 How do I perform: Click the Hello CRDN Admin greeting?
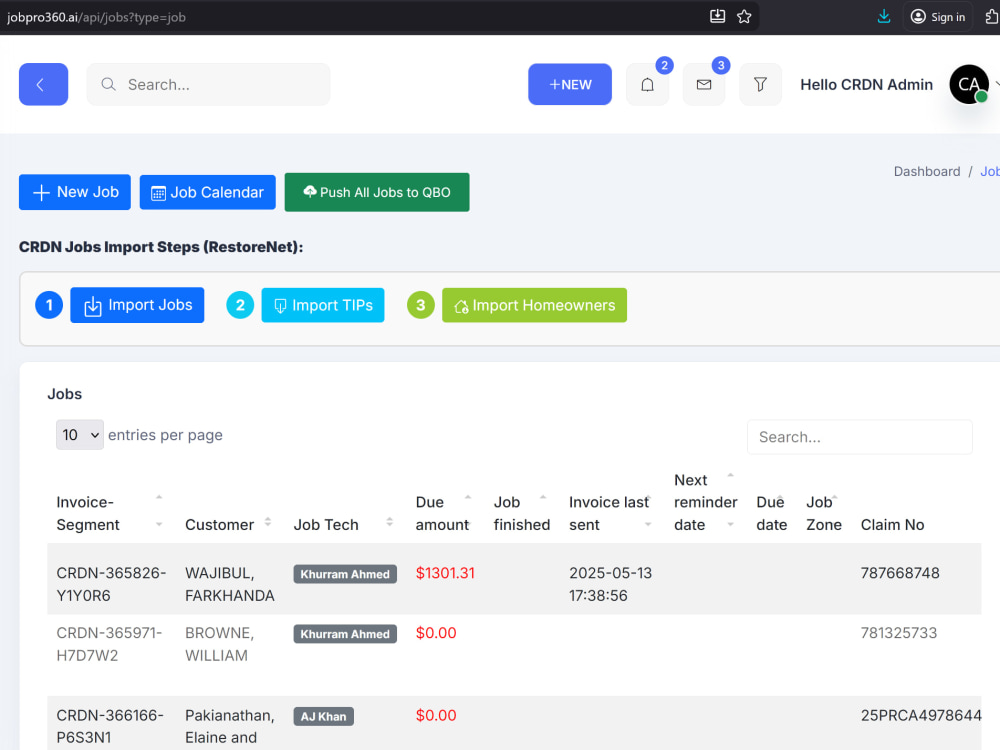(x=866, y=84)
